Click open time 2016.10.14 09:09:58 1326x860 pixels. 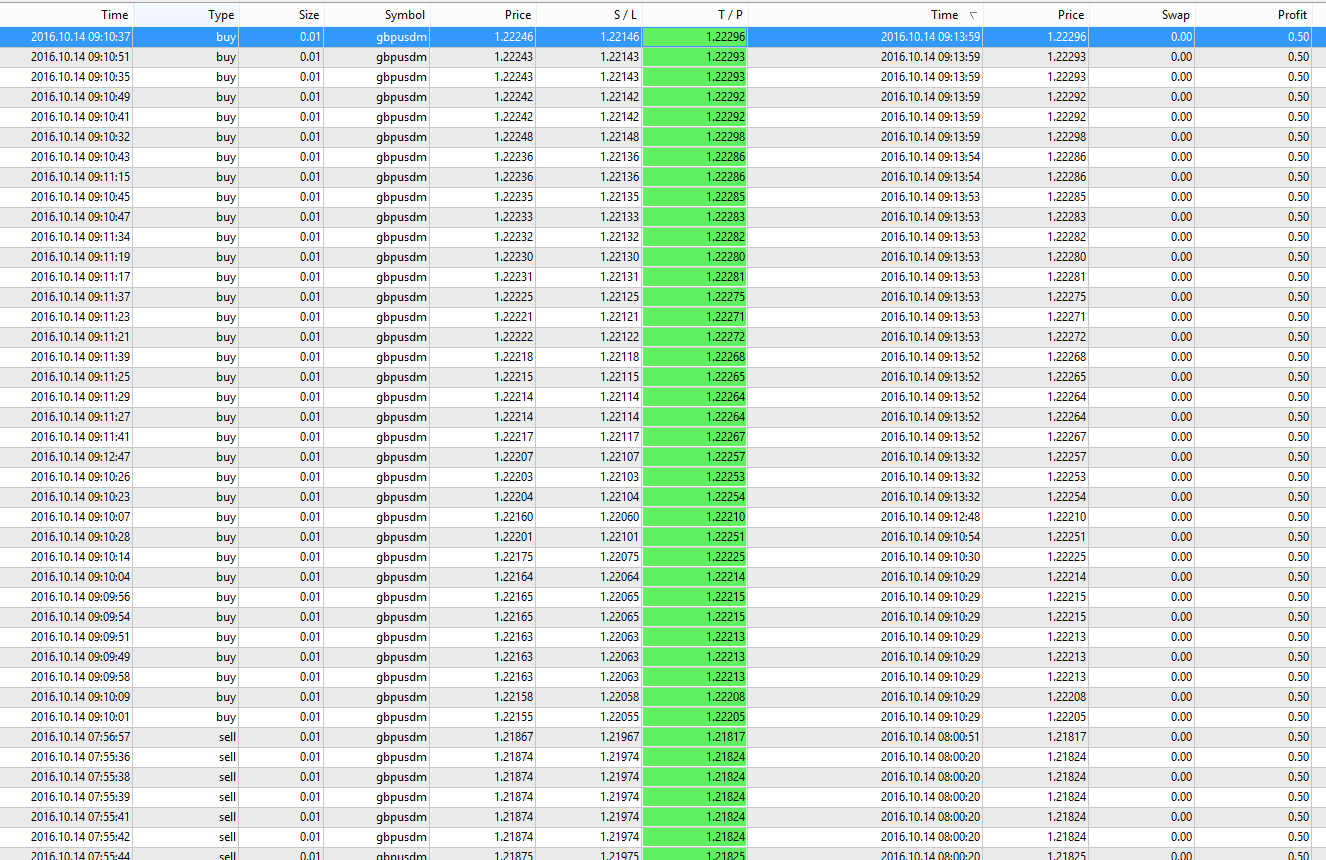(x=80, y=677)
